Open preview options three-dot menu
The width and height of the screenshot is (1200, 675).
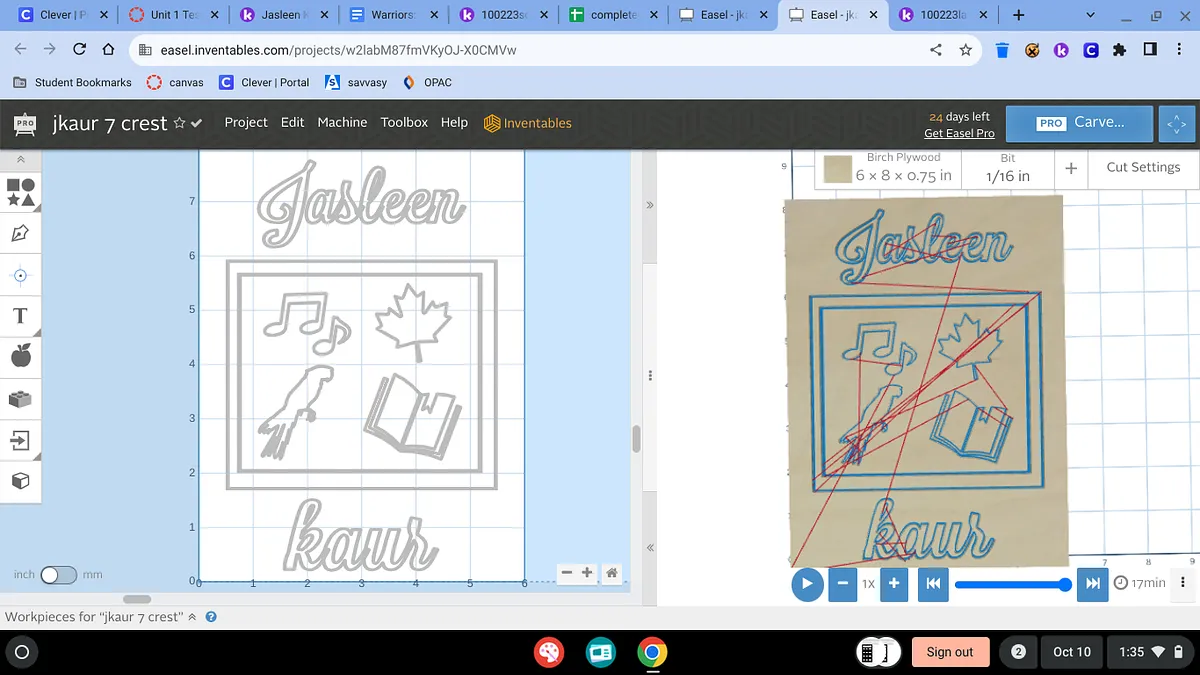point(1183,583)
